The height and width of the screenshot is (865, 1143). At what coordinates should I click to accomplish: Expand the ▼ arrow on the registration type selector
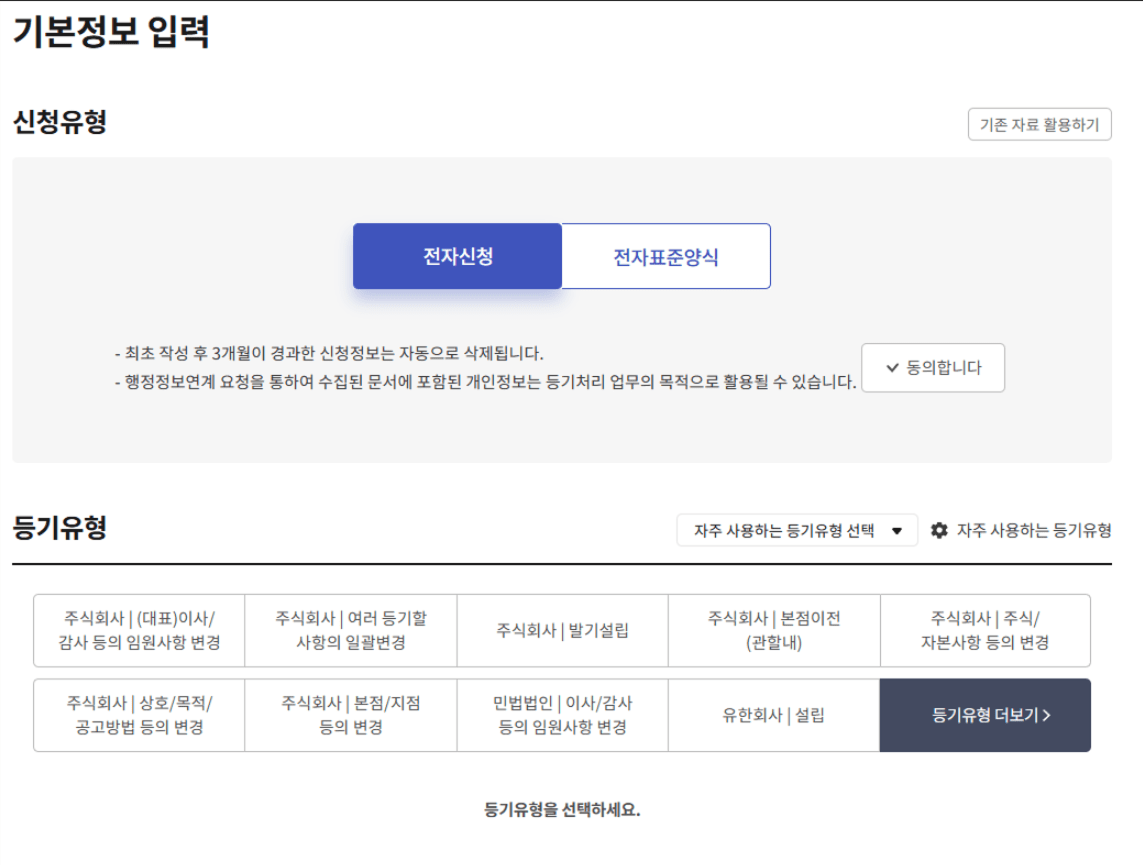pyautogui.click(x=896, y=530)
